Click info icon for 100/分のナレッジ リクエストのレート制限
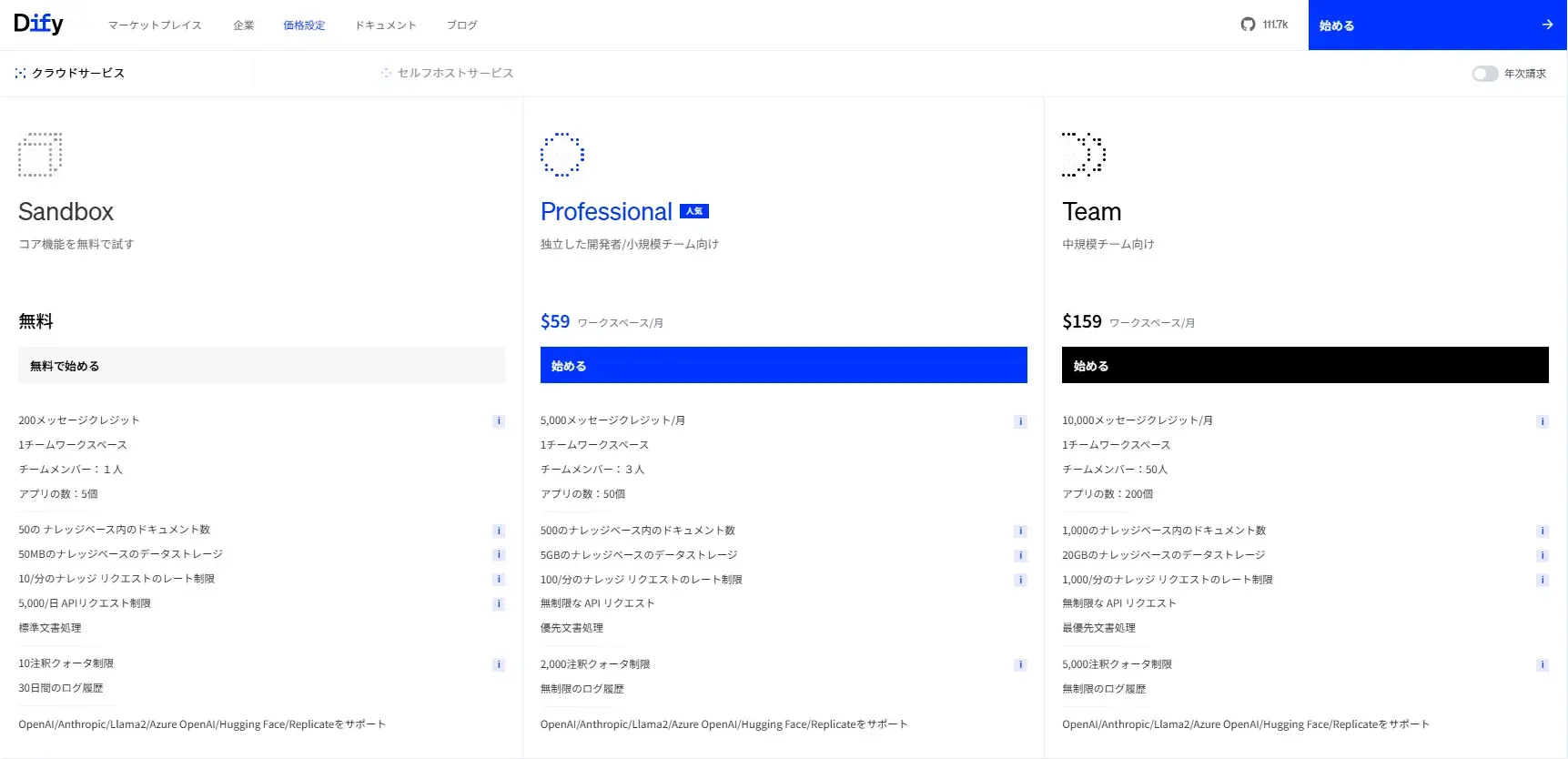This screenshot has height=759, width=1568. (x=1021, y=580)
